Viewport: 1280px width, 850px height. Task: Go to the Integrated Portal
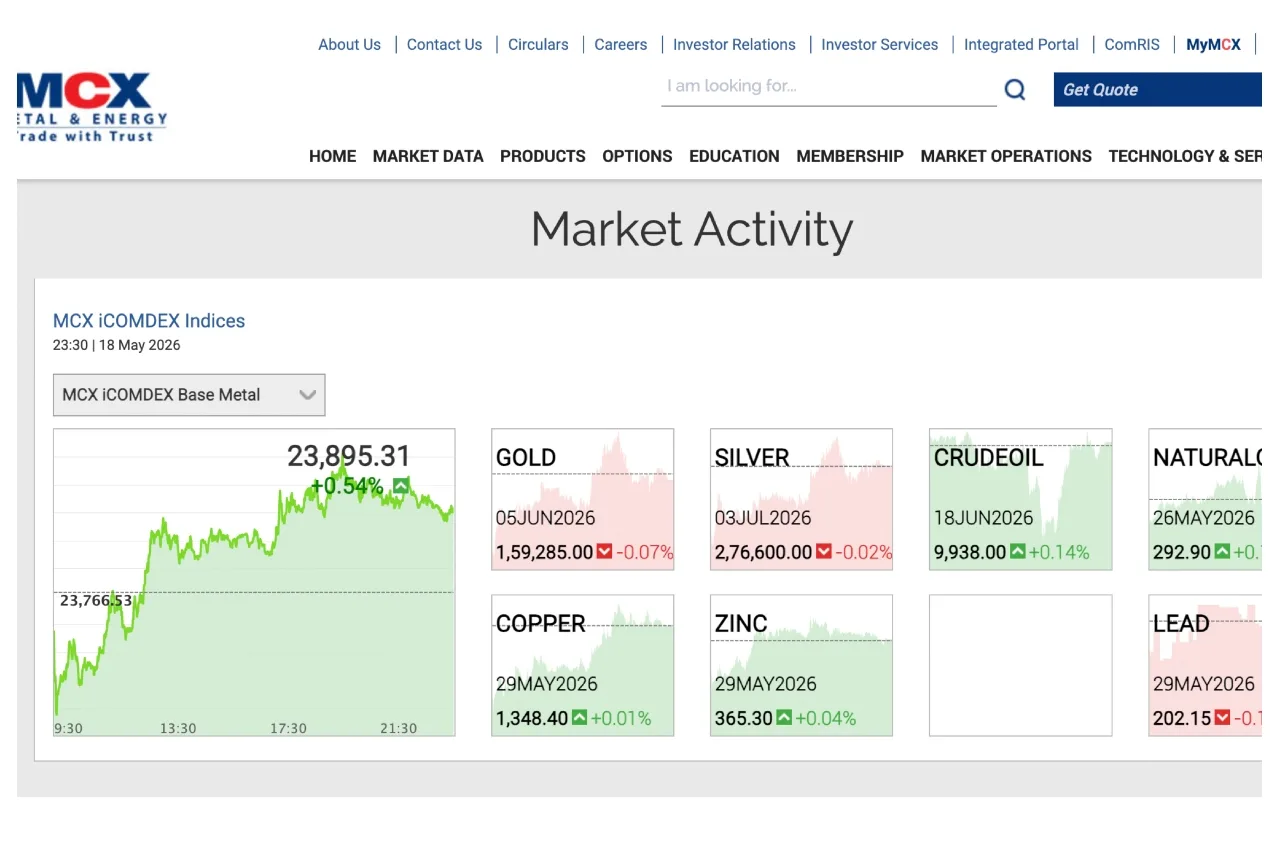pyautogui.click(x=1021, y=45)
